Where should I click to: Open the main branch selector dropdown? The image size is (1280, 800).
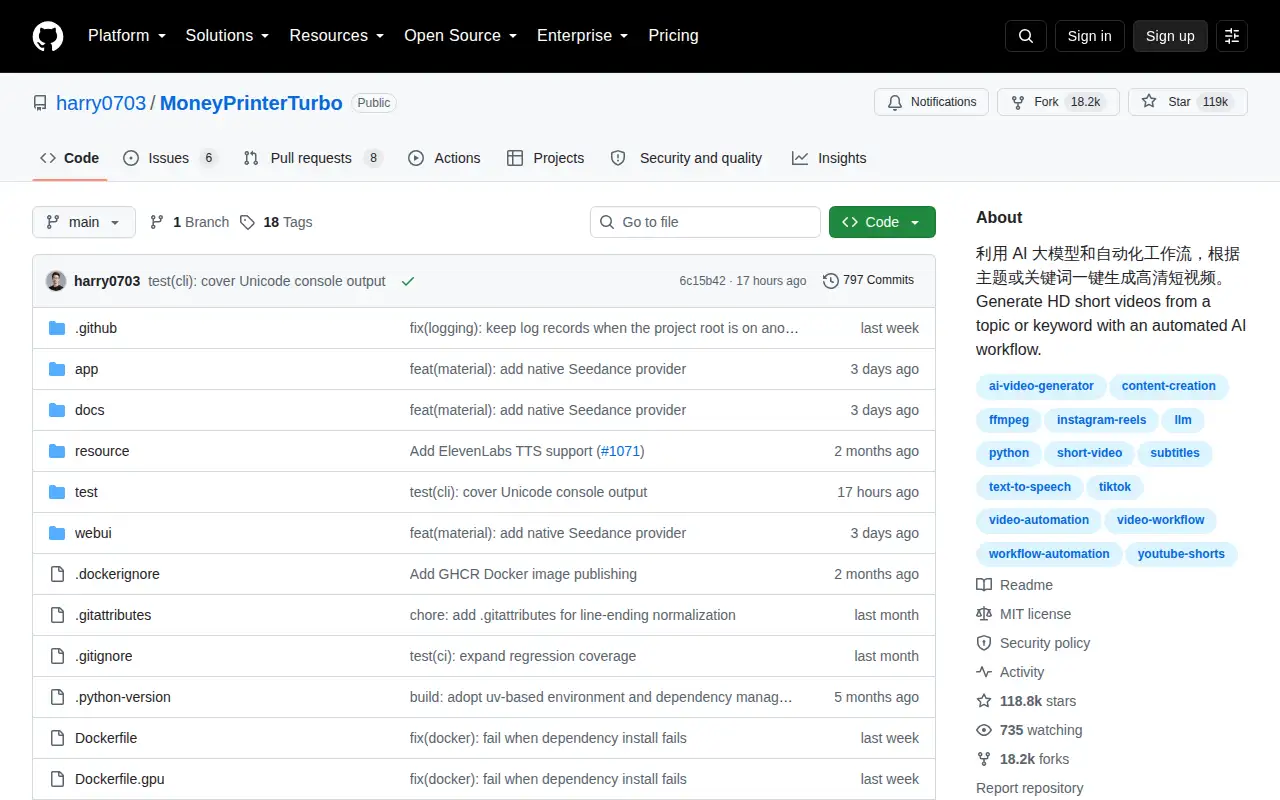(84, 222)
